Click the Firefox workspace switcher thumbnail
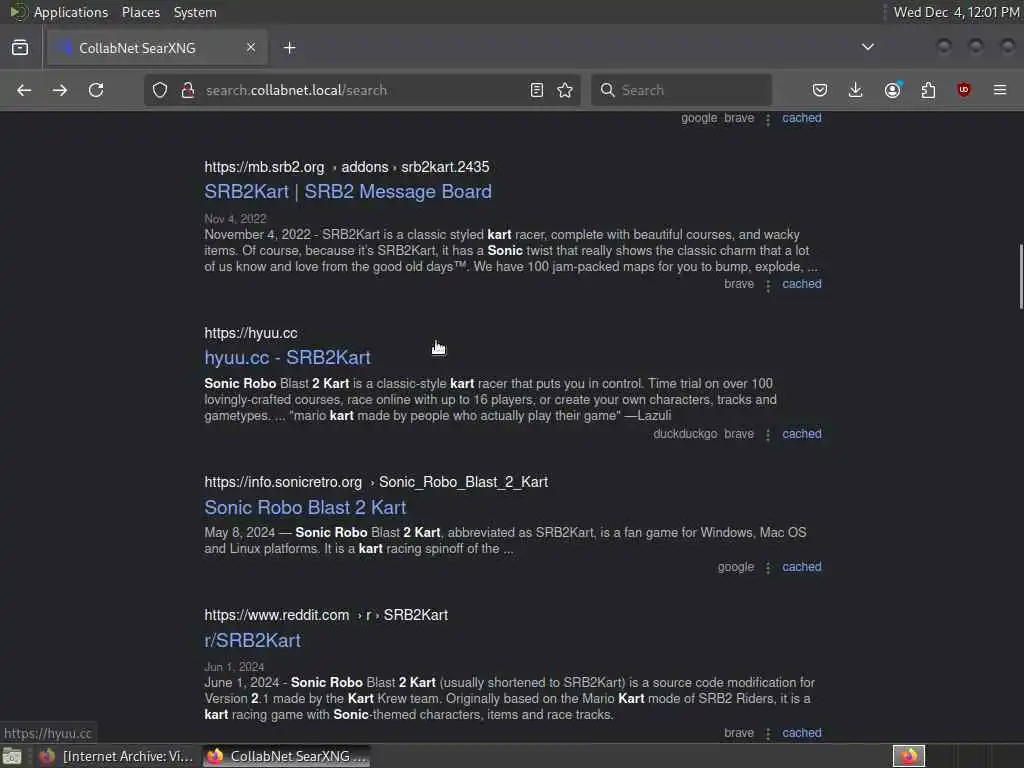Viewport: 1024px width, 768px height. pyautogui.click(x=908, y=756)
